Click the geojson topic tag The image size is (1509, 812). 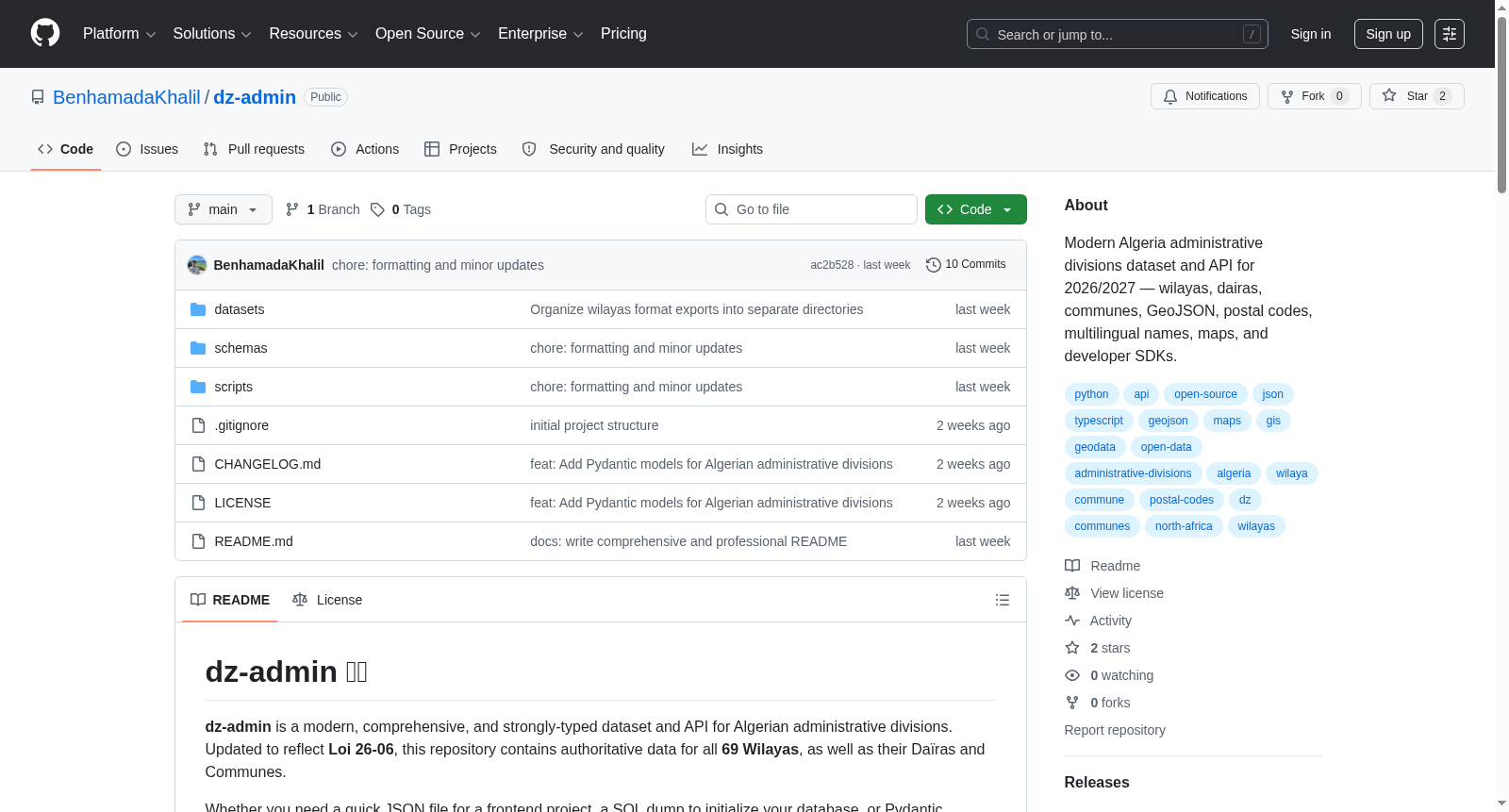point(1168,421)
